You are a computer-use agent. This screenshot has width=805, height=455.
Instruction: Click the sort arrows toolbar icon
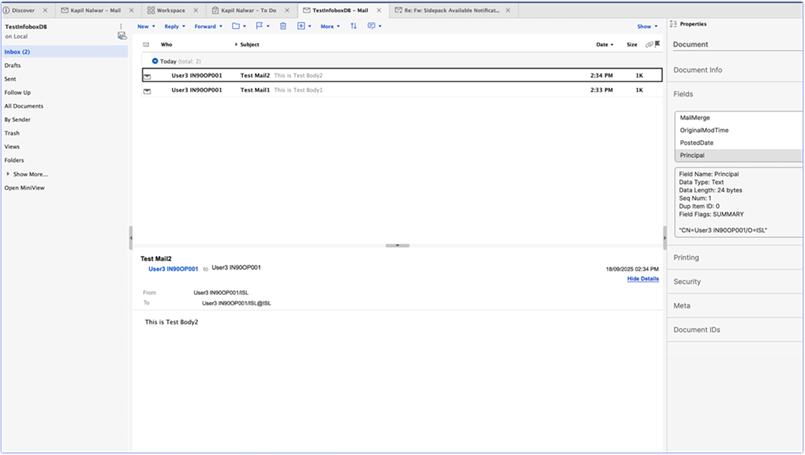[353, 26]
